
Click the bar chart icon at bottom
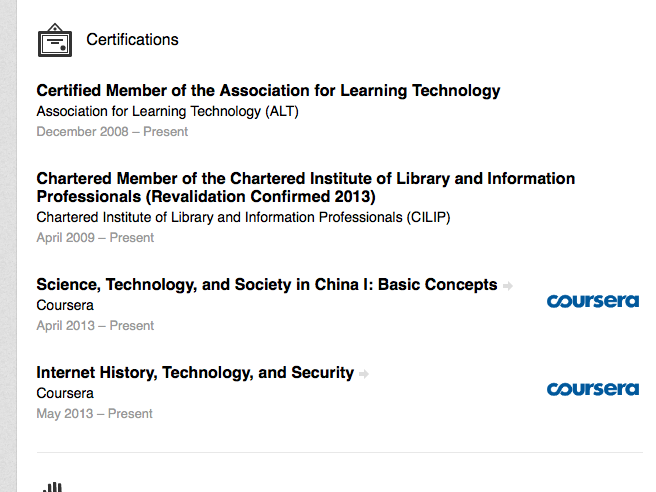point(53,487)
